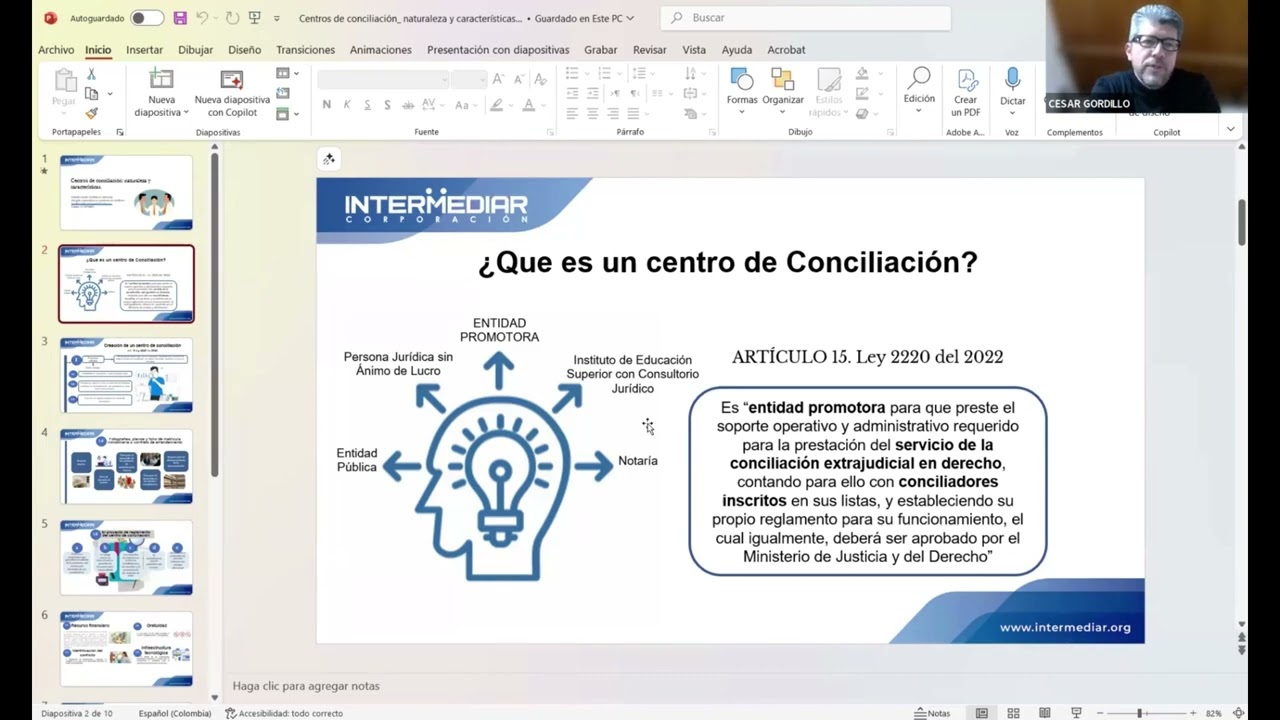1280x720 pixels.
Task: Expand the 'Guardado en Este PC' dropdown
Action: click(630, 19)
